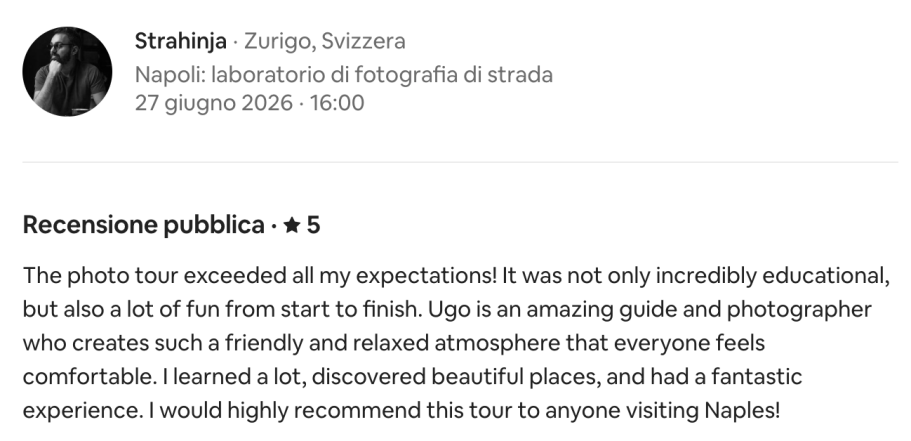This screenshot has width=911, height=441.
Task: Open Napoli: laboratorio di fotografia di strada
Action: pos(343,75)
